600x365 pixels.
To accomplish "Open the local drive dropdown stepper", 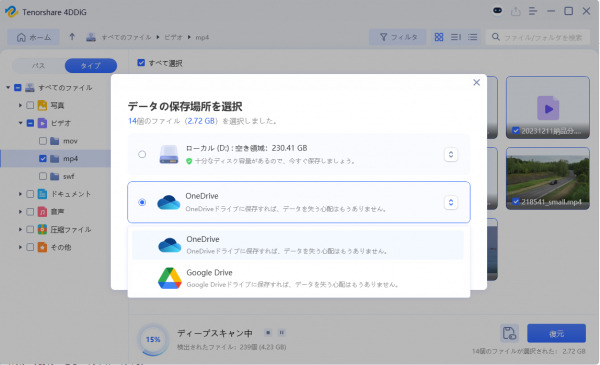I will coord(451,154).
